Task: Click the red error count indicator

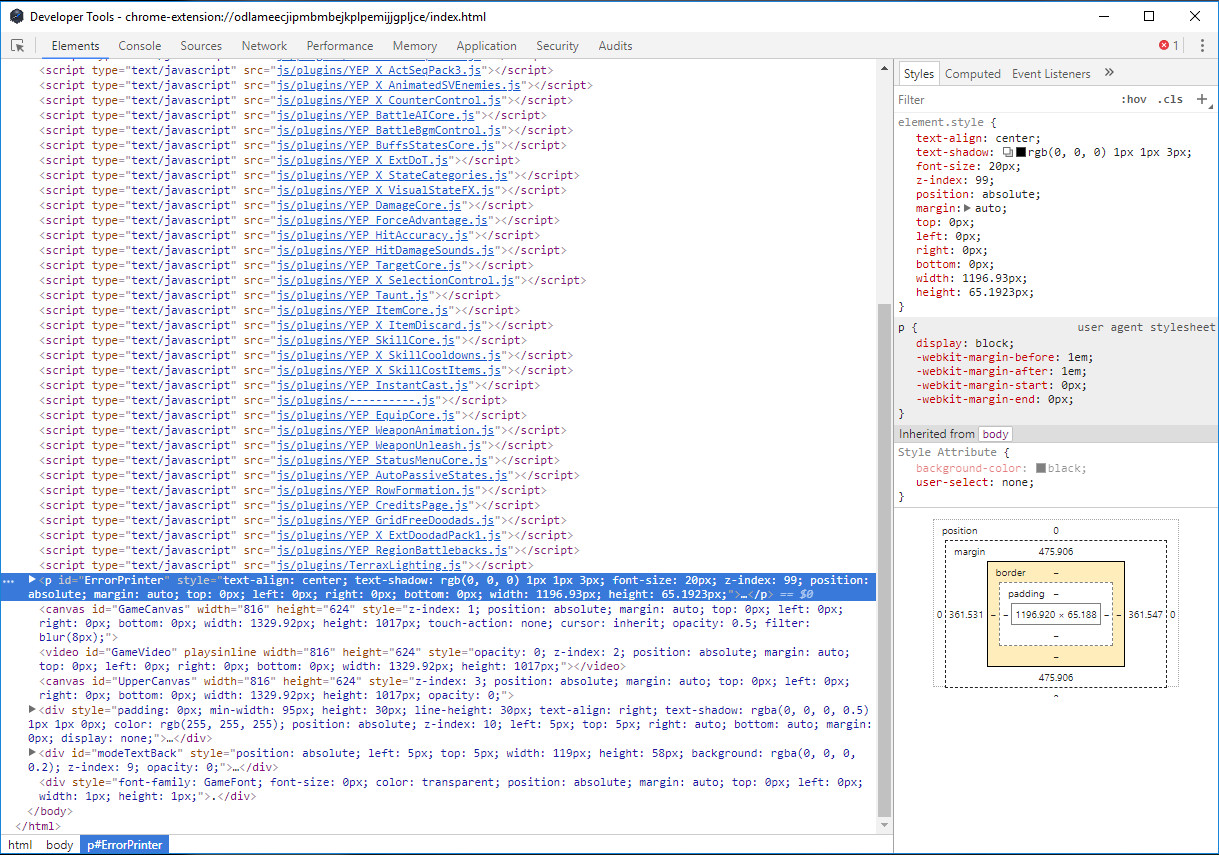Action: tap(1168, 45)
